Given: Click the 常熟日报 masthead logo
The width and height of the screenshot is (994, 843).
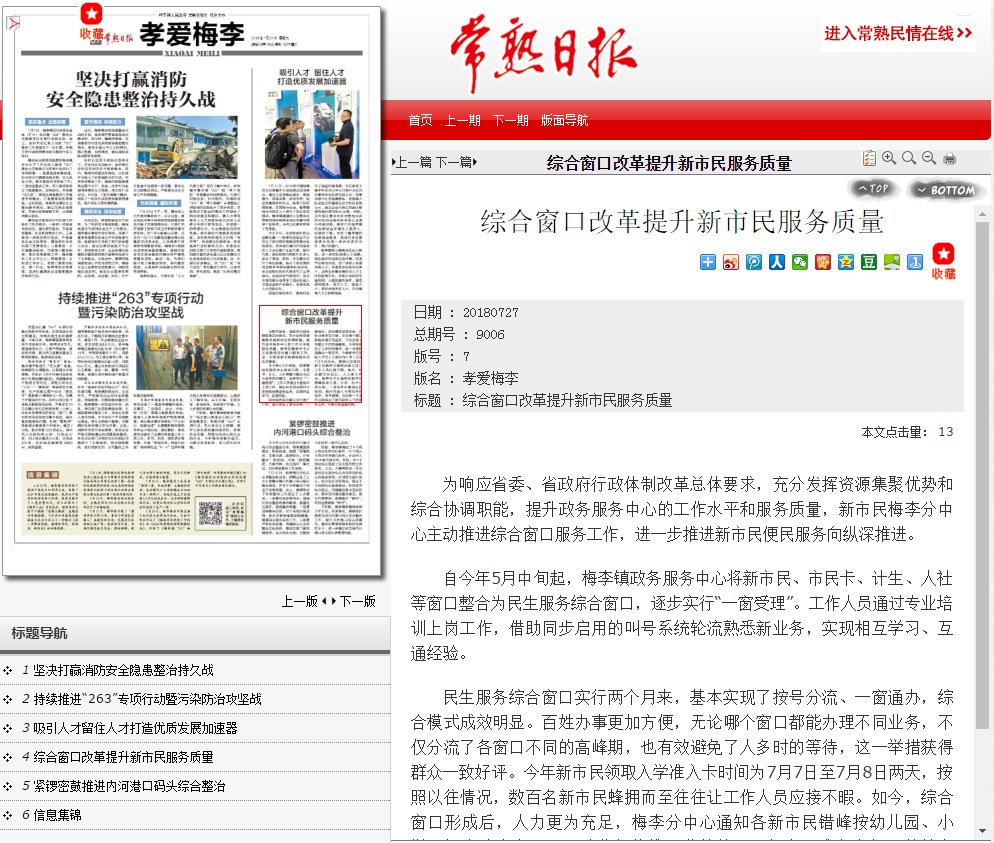Looking at the screenshot, I should 543,54.
